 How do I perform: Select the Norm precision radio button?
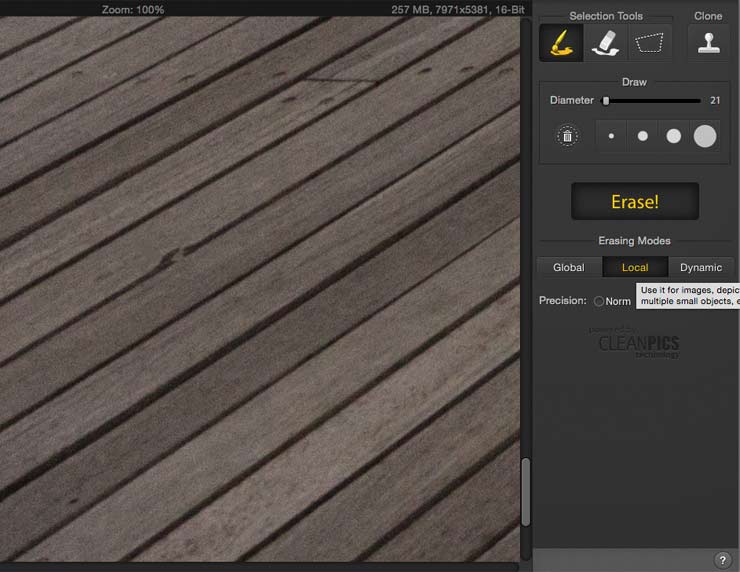pos(599,301)
